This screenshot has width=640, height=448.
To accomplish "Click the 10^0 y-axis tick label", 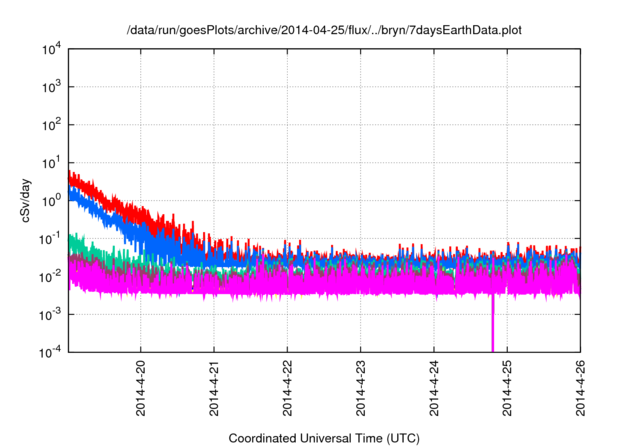I will tap(51, 201).
